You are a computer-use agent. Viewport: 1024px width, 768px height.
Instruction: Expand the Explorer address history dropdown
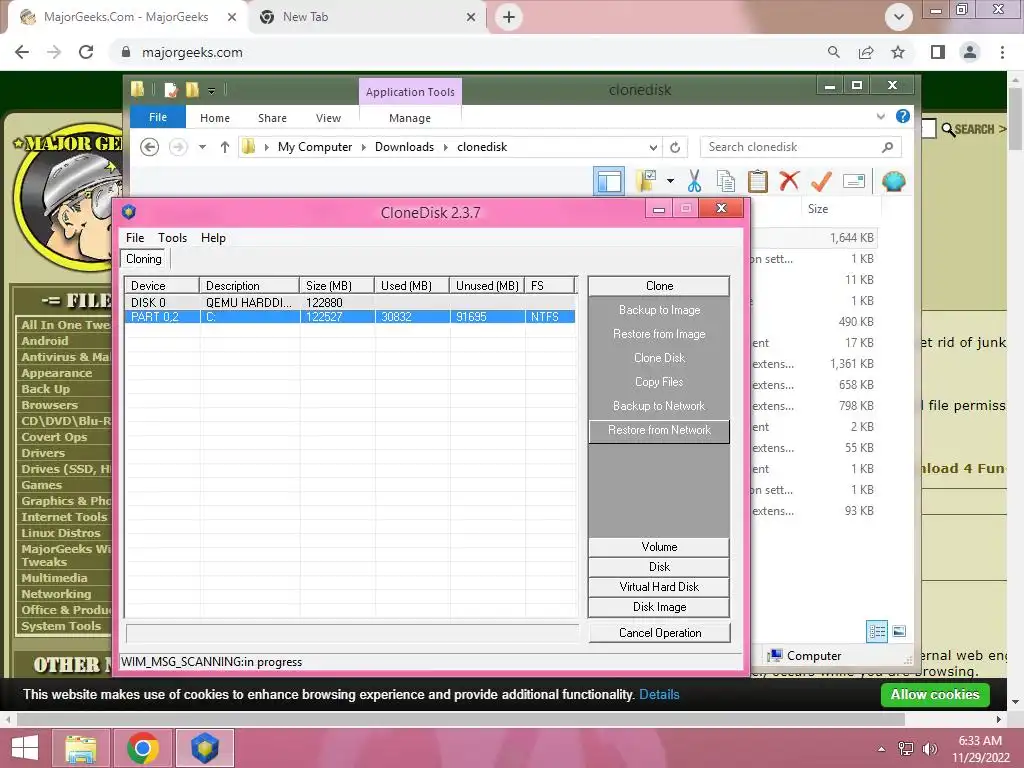[653, 148]
